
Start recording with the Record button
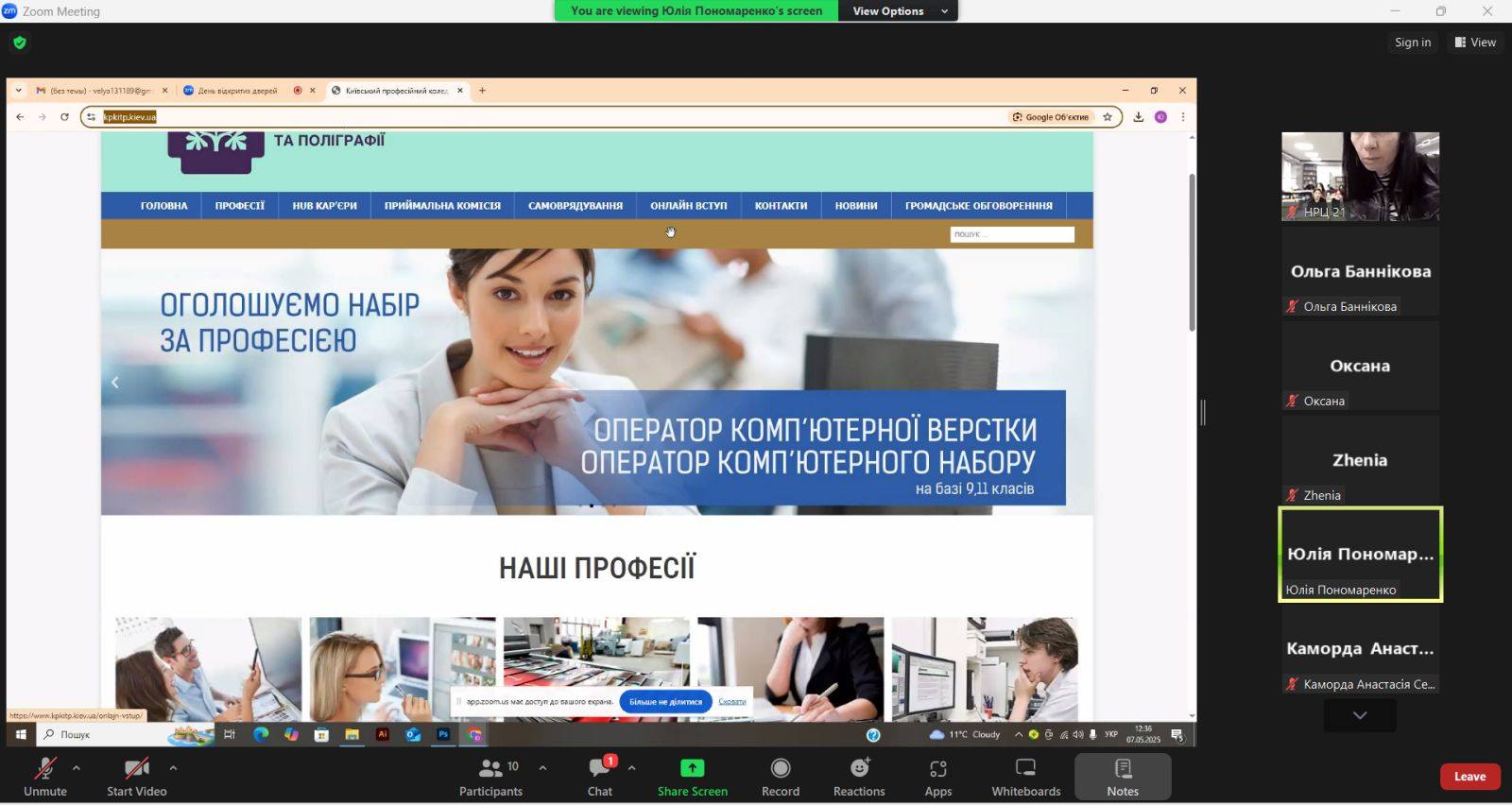[781, 777]
